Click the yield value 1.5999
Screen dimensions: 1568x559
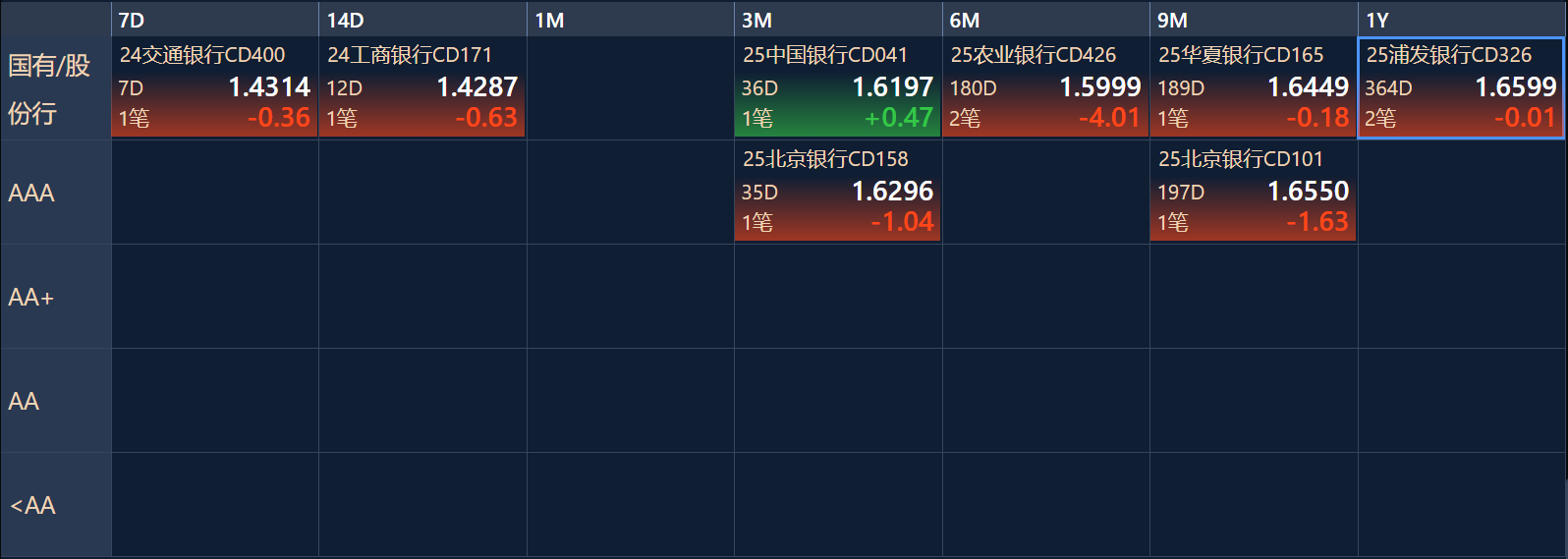tap(1100, 87)
